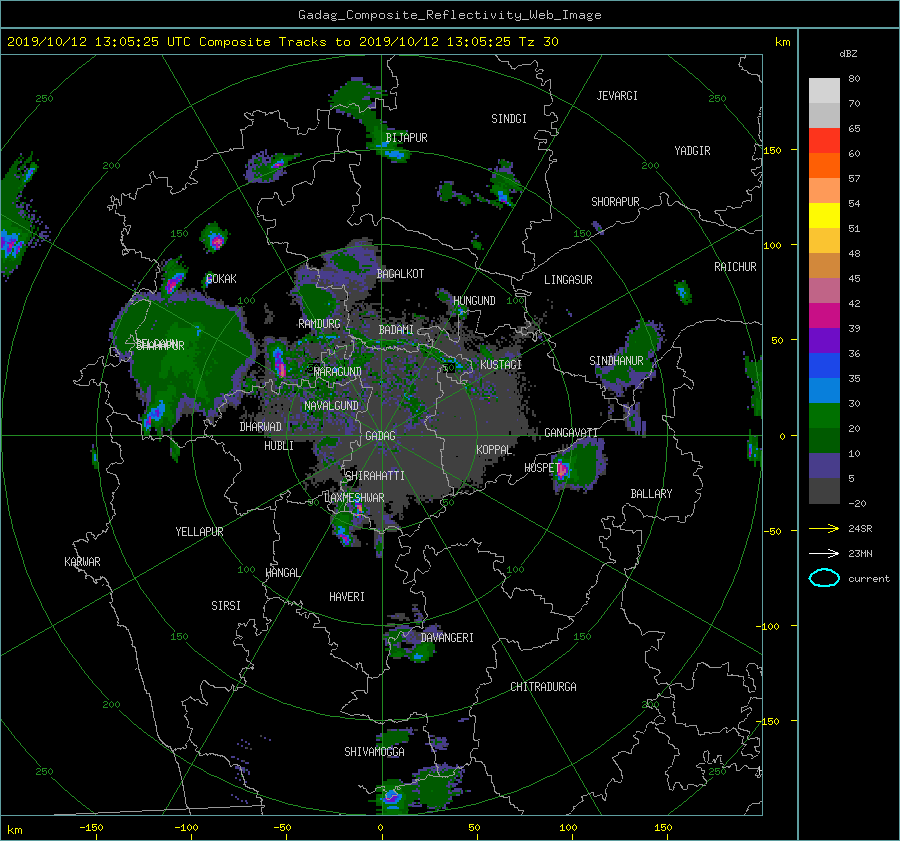Click the HAVERI city label
The image size is (900, 841).
pyautogui.click(x=347, y=597)
